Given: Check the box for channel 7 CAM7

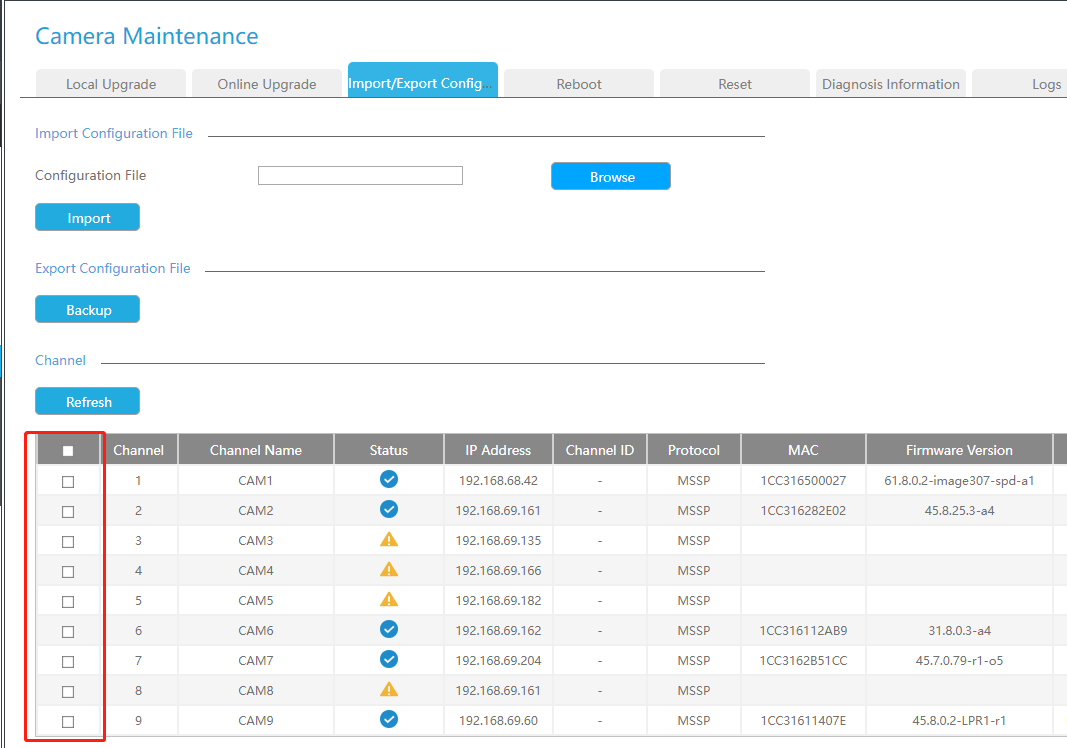Looking at the screenshot, I should click(x=68, y=662).
